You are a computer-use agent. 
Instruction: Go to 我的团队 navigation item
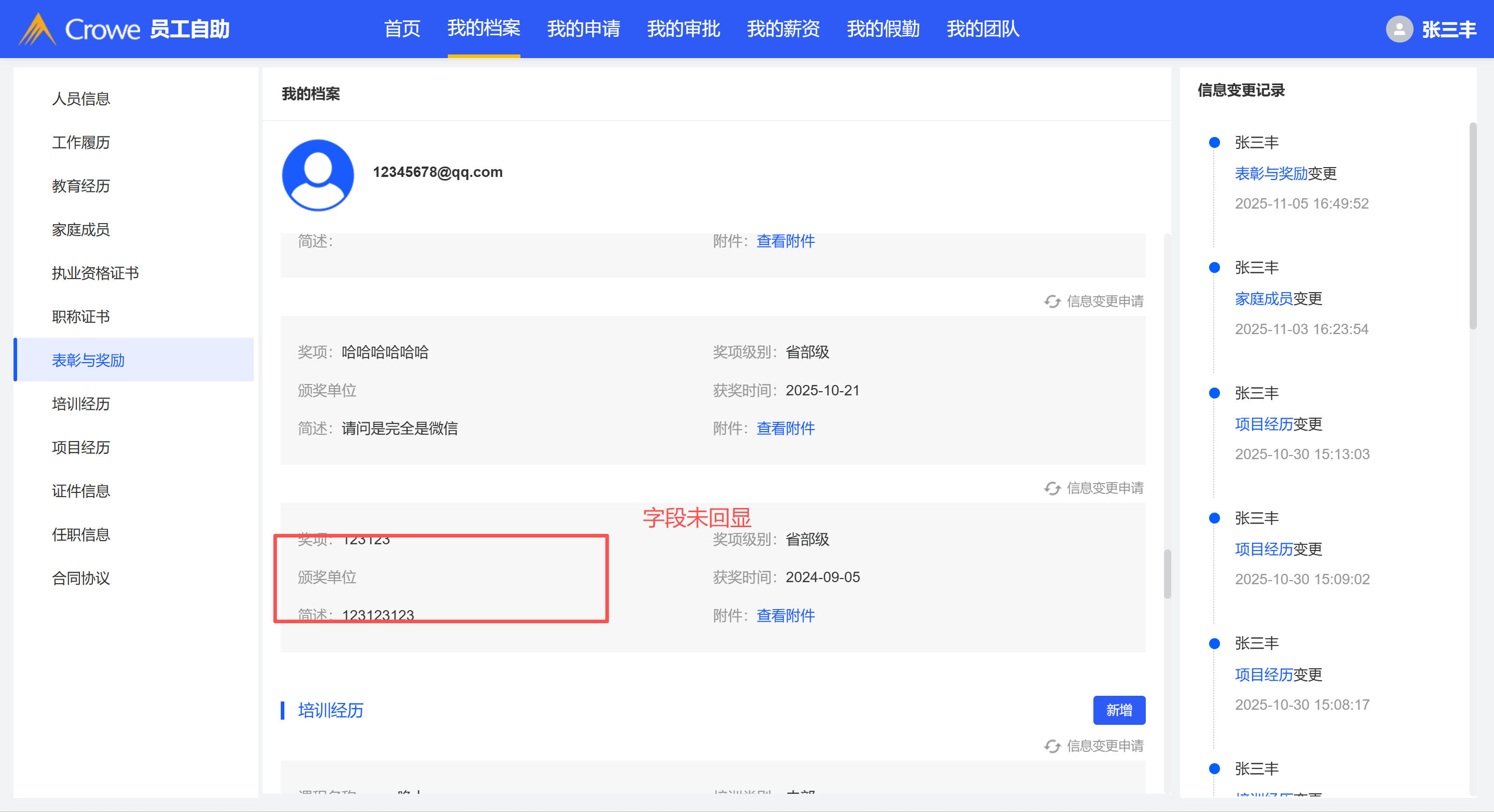[982, 29]
